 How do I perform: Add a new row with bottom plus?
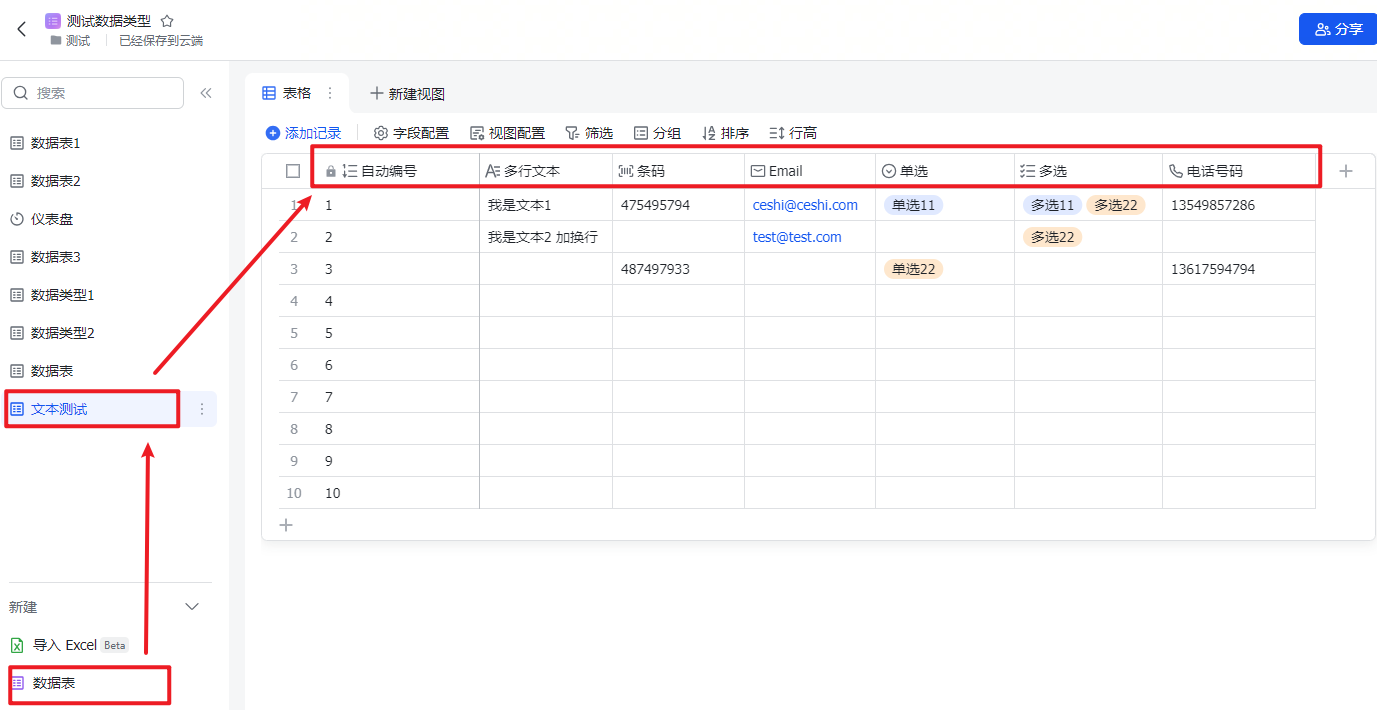[x=286, y=525]
